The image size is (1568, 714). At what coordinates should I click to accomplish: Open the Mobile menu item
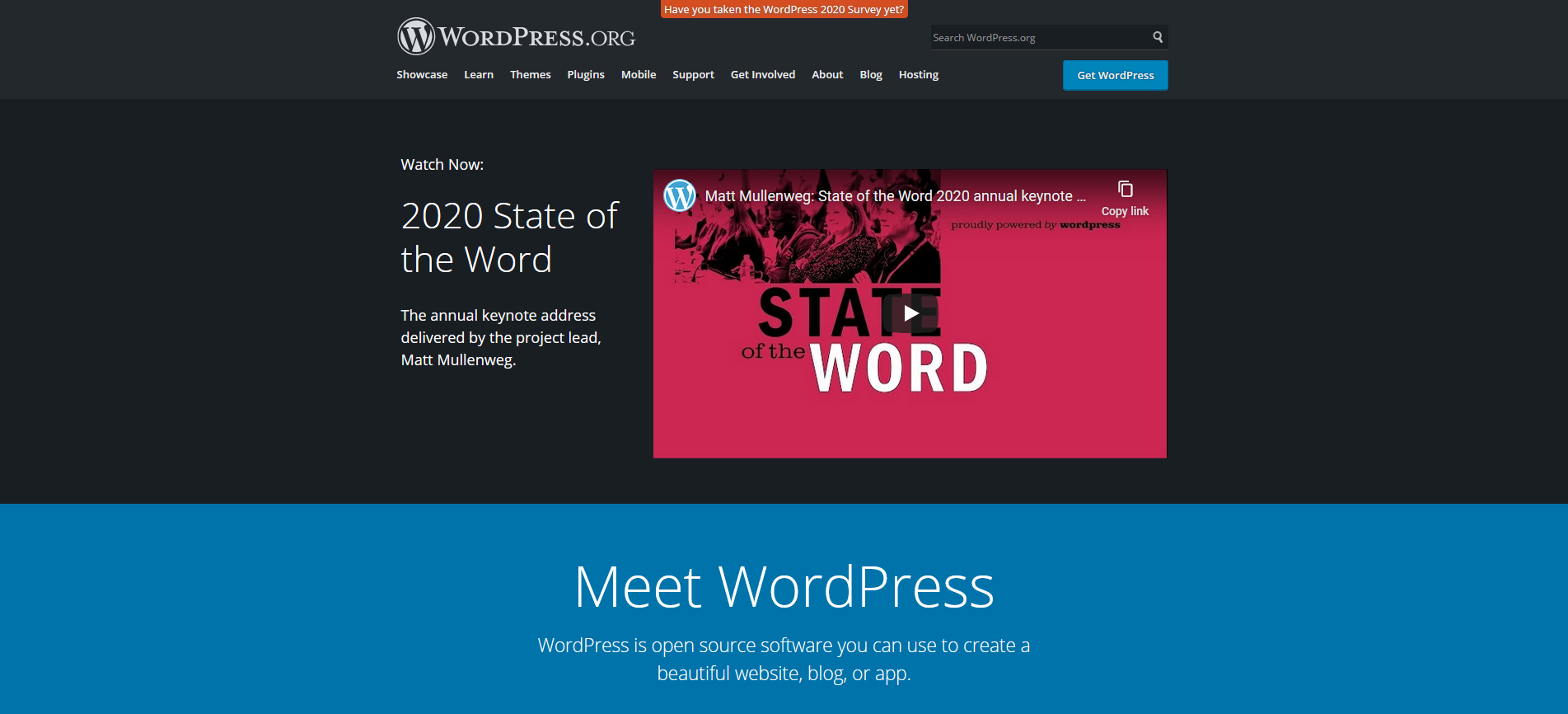coord(639,75)
